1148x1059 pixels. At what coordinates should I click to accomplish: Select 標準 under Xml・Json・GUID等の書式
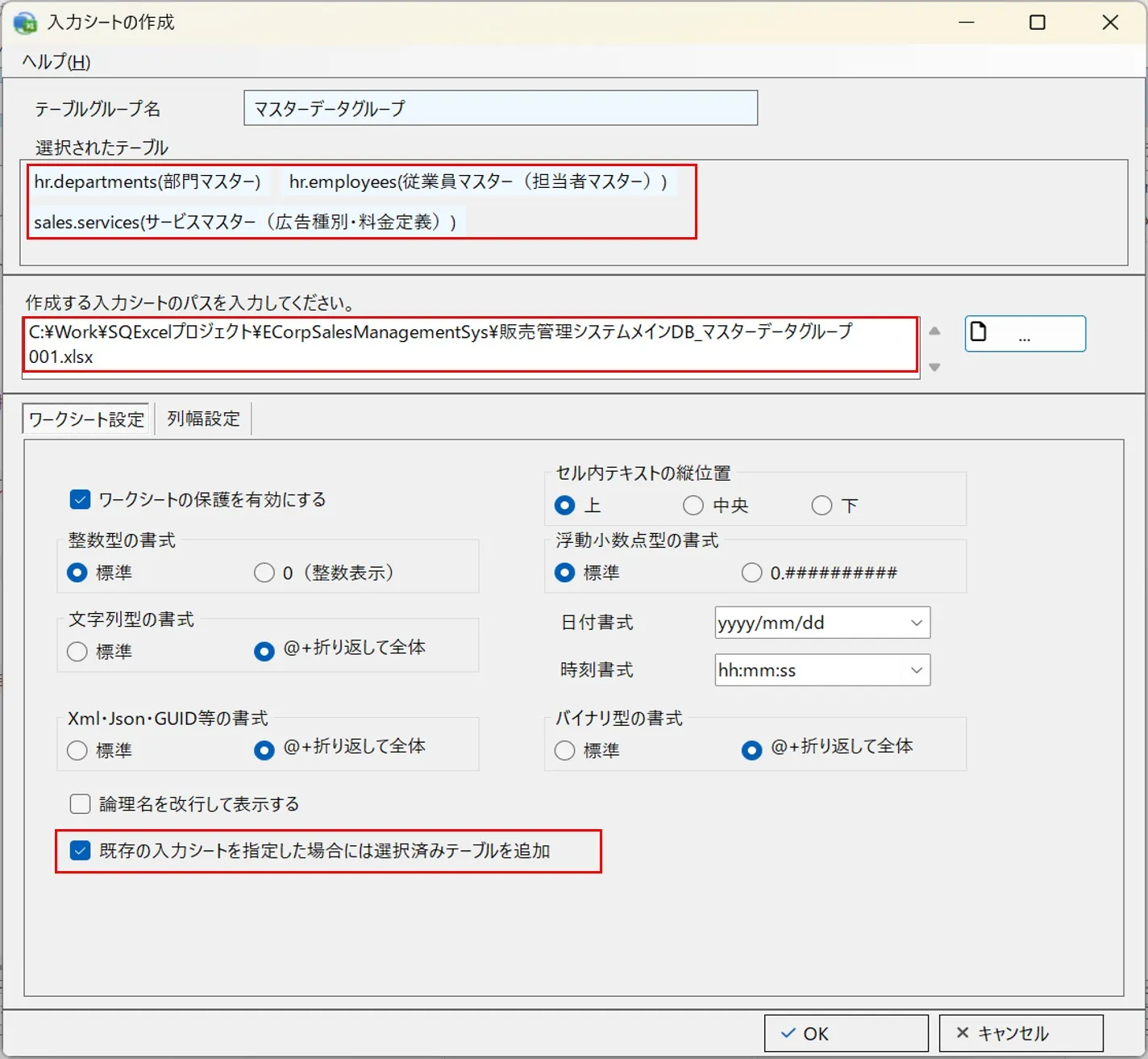click(x=77, y=751)
